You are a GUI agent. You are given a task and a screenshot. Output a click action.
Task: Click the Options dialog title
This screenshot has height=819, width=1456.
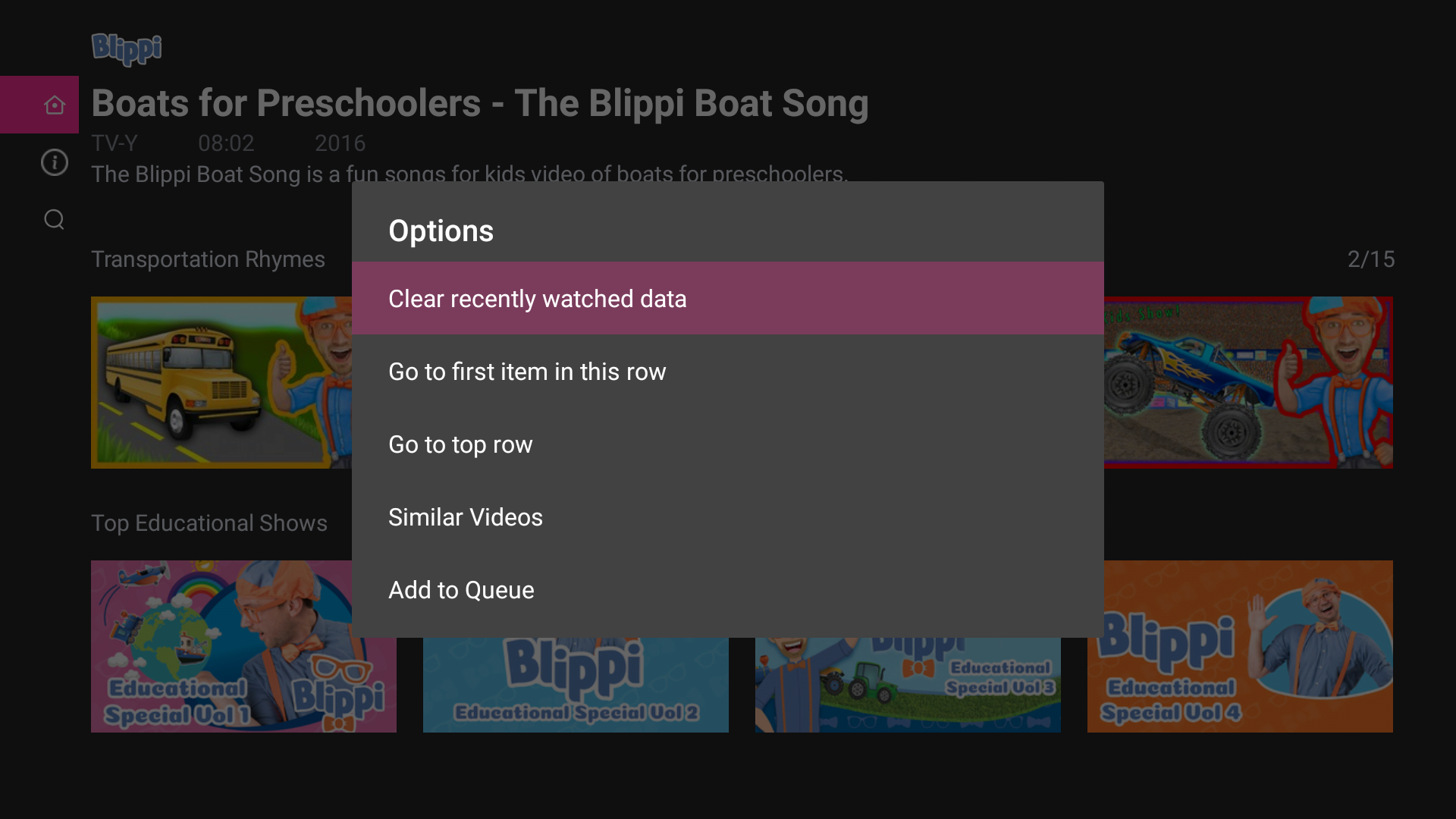click(x=441, y=230)
